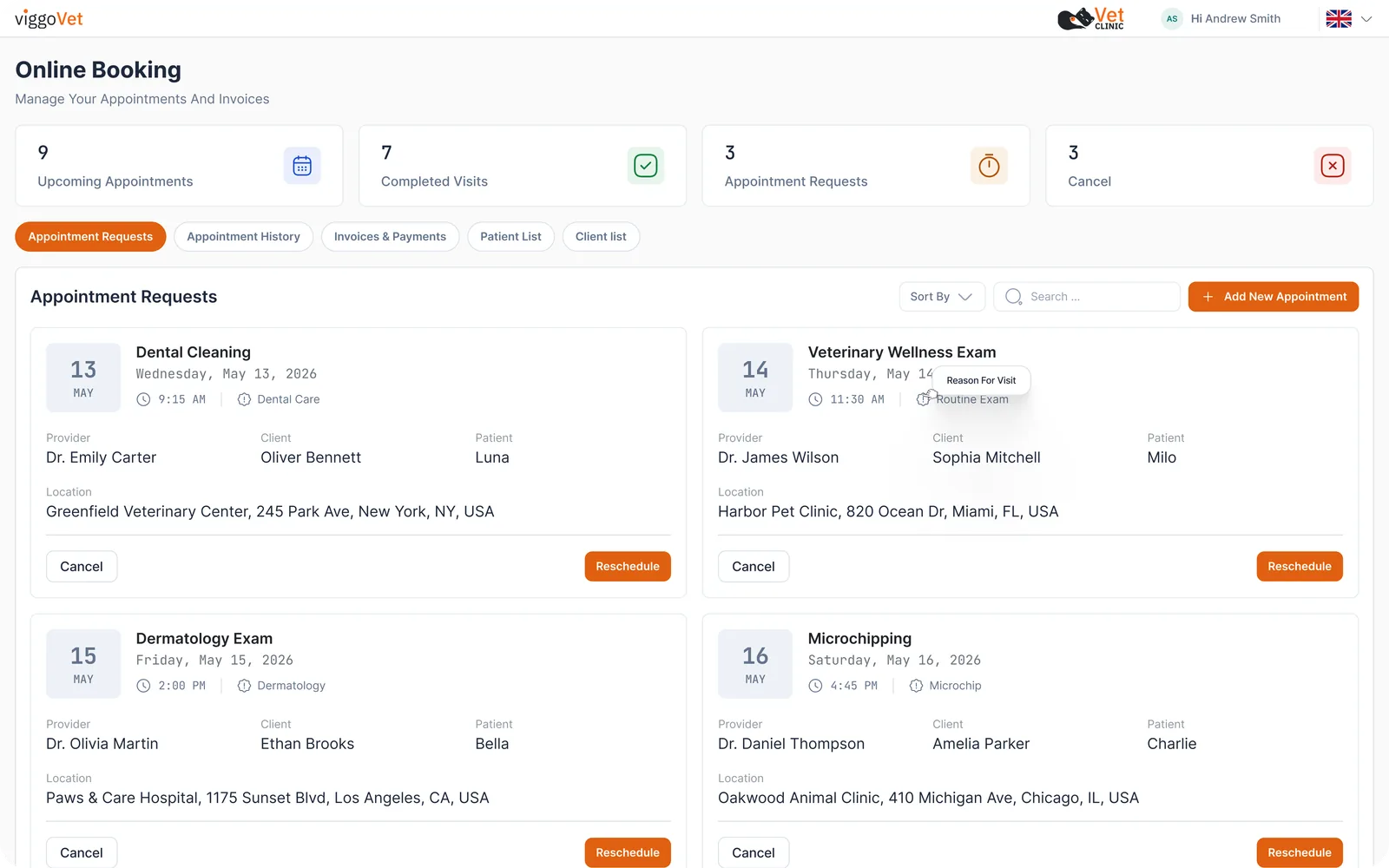This screenshot has height=868, width=1389.
Task: Expand the Sort By dropdown
Action: click(942, 297)
